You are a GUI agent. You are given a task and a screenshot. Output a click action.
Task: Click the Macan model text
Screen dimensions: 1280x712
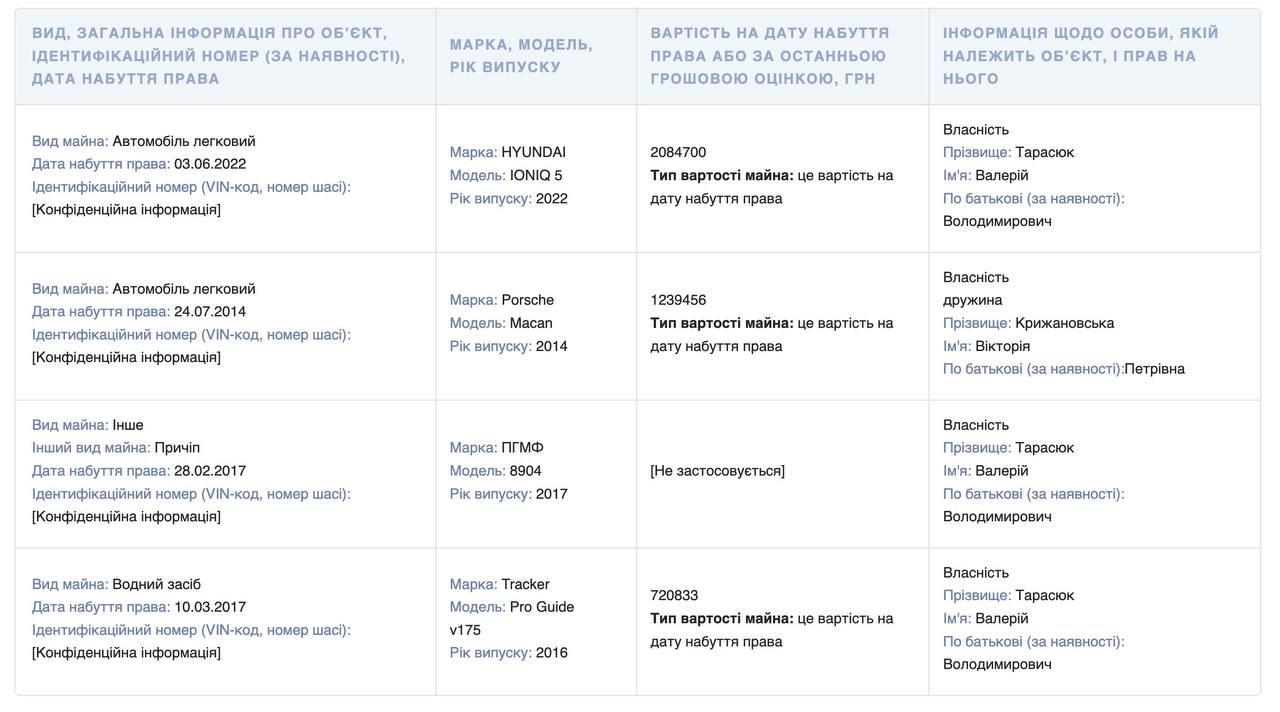click(x=530, y=323)
